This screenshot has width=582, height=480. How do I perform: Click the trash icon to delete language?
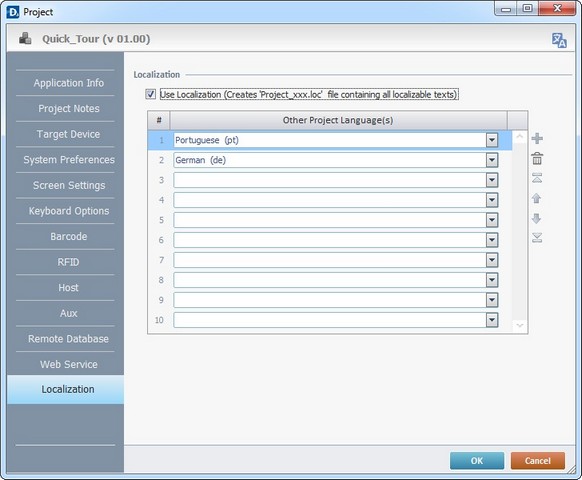pyautogui.click(x=537, y=159)
